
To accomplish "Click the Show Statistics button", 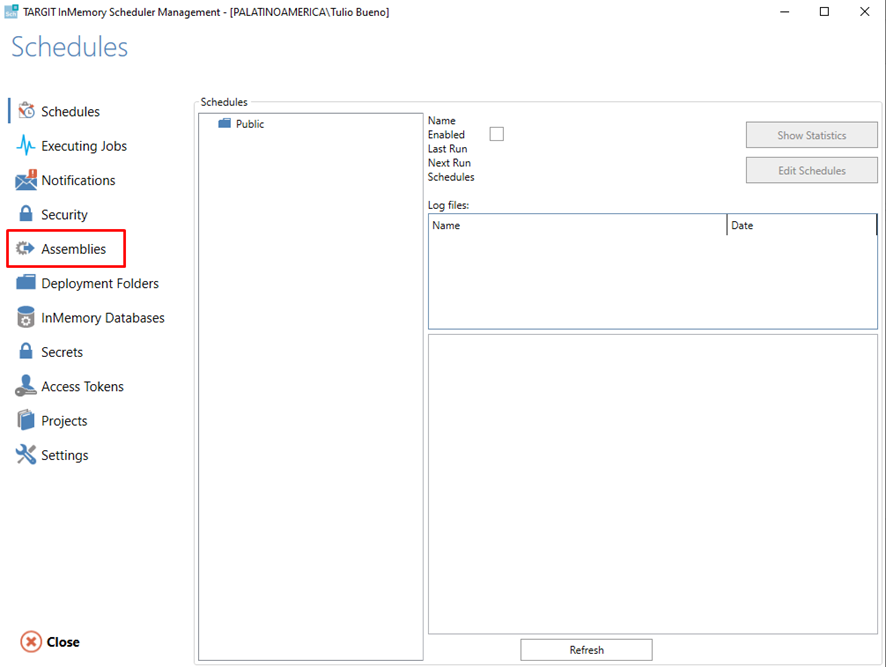I will pyautogui.click(x=811, y=135).
